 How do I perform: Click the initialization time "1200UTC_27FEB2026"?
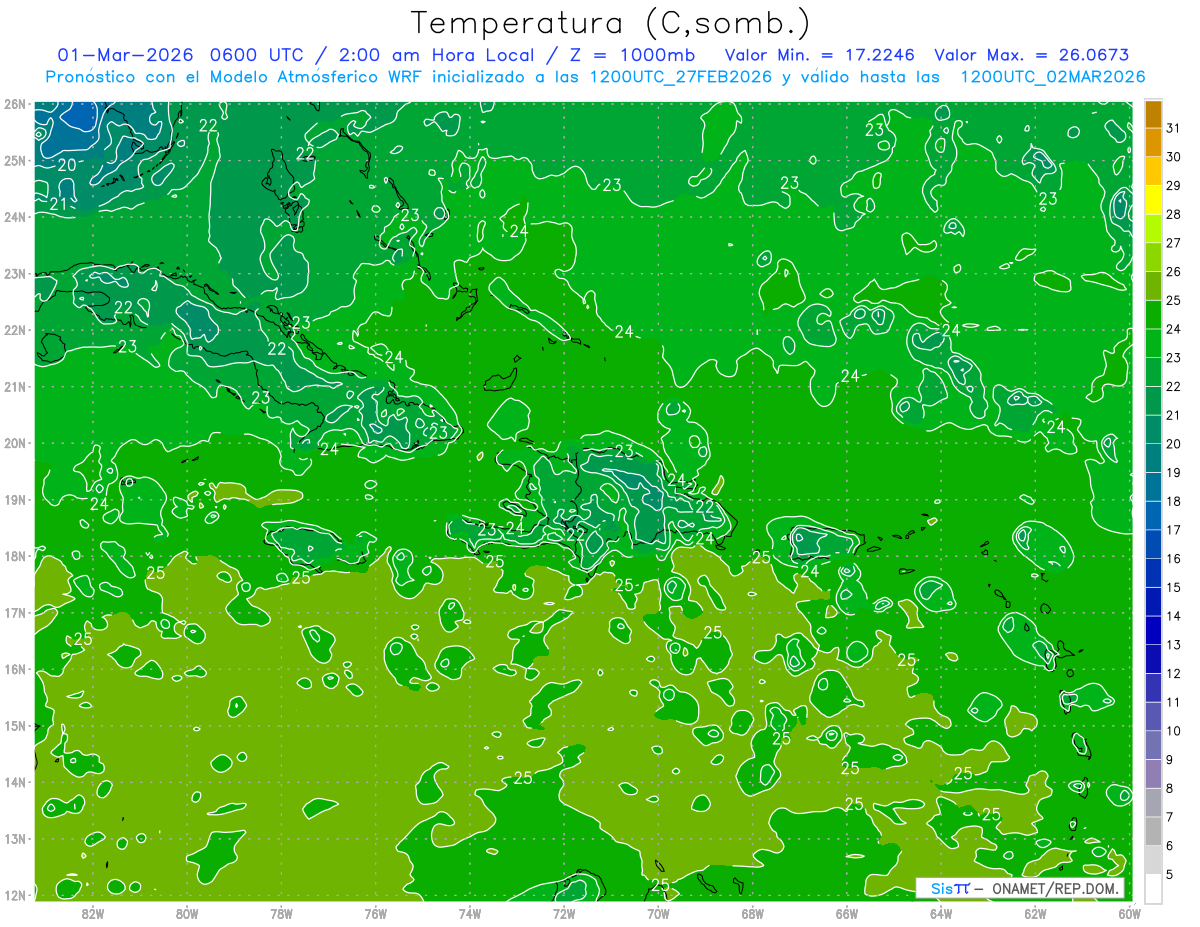[680, 77]
